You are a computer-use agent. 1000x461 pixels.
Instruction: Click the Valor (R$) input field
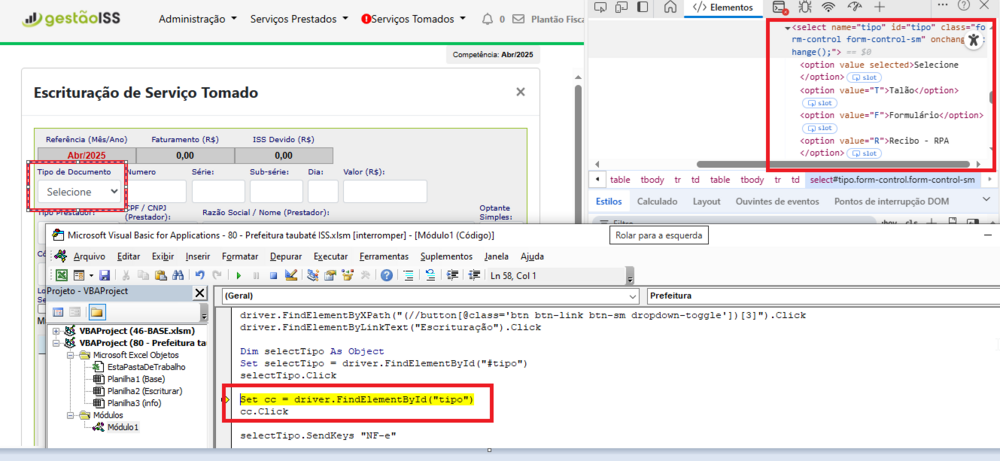click(x=385, y=191)
